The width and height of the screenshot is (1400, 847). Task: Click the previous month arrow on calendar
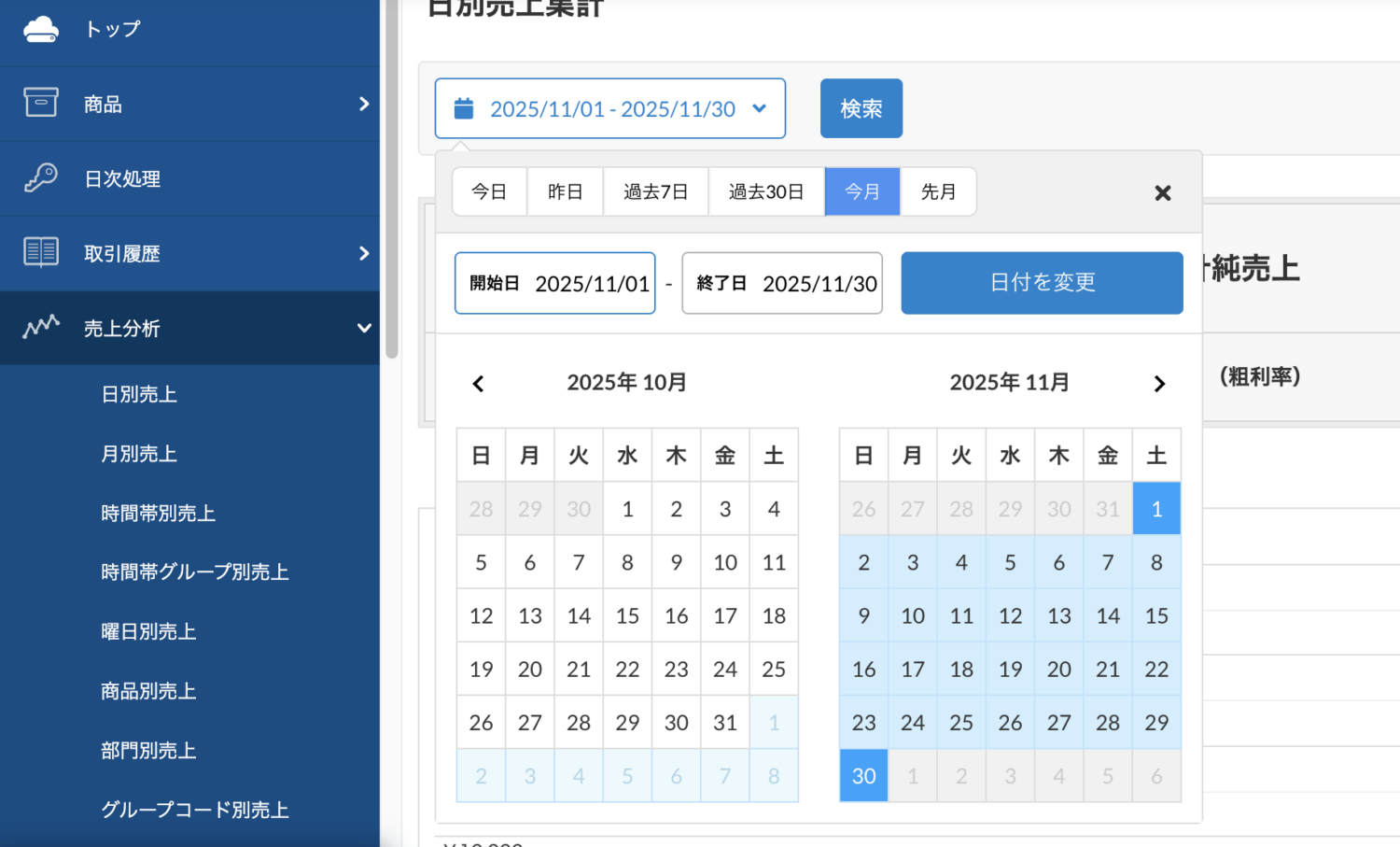click(x=478, y=383)
